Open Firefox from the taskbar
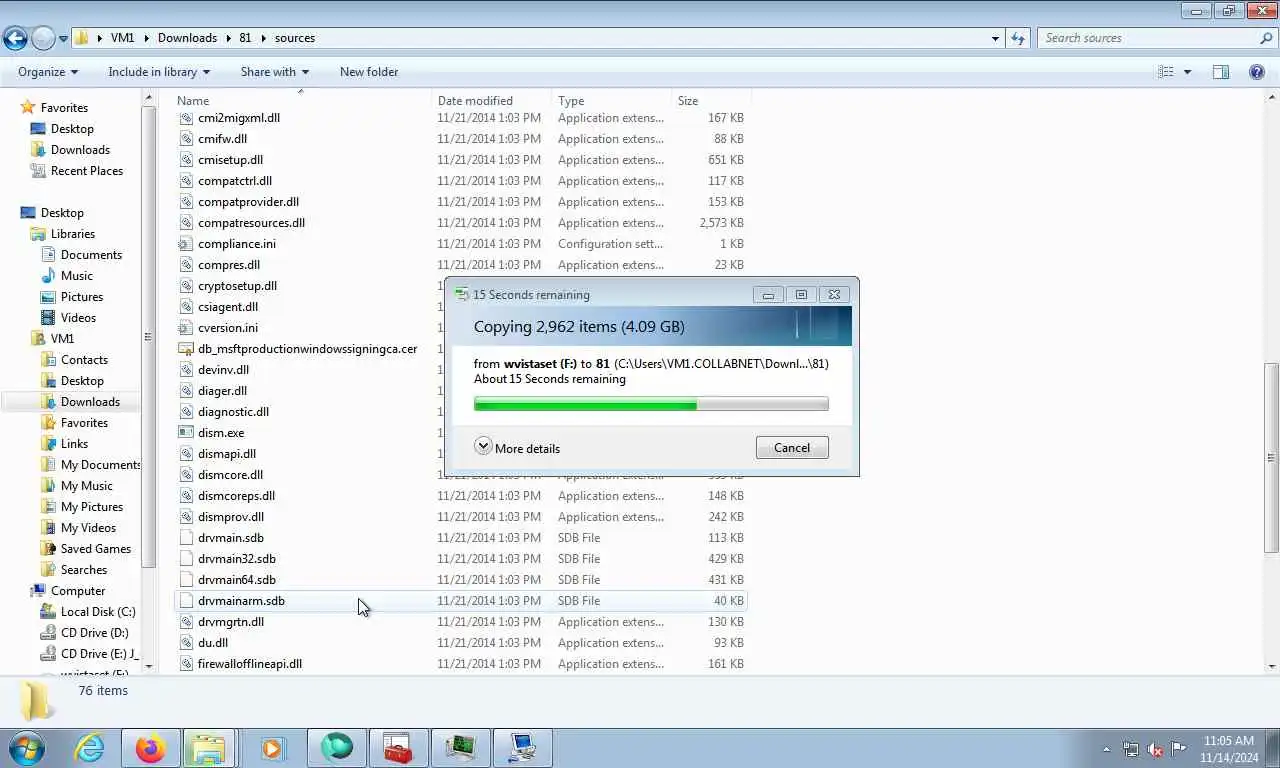The height and width of the screenshot is (768, 1280). (150, 748)
